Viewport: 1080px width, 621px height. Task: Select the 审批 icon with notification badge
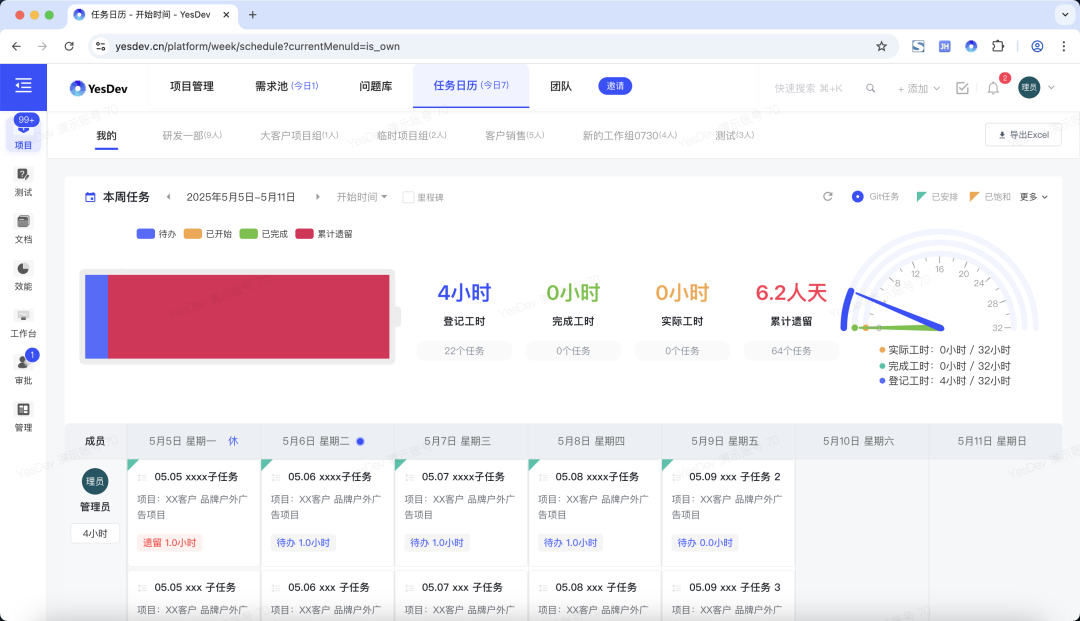[22, 368]
